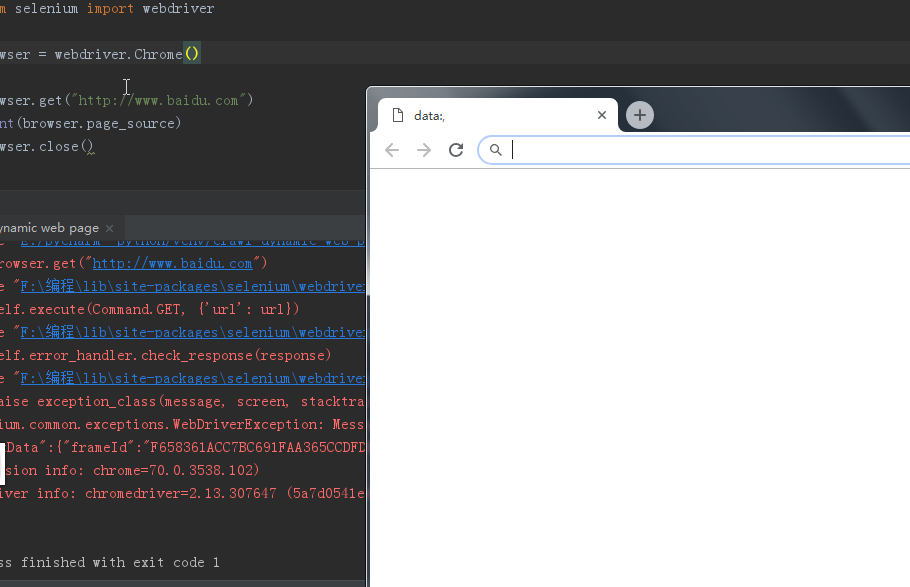Click the 'chromedriver=2.13.307647' info line
910x587 pixels.
coord(182,494)
